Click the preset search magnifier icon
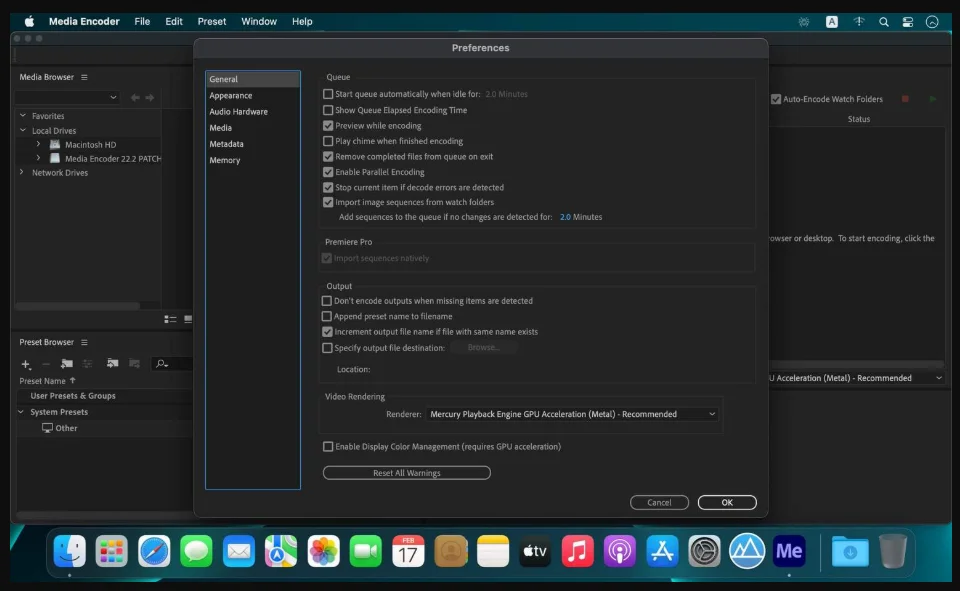960x591 pixels. point(161,364)
